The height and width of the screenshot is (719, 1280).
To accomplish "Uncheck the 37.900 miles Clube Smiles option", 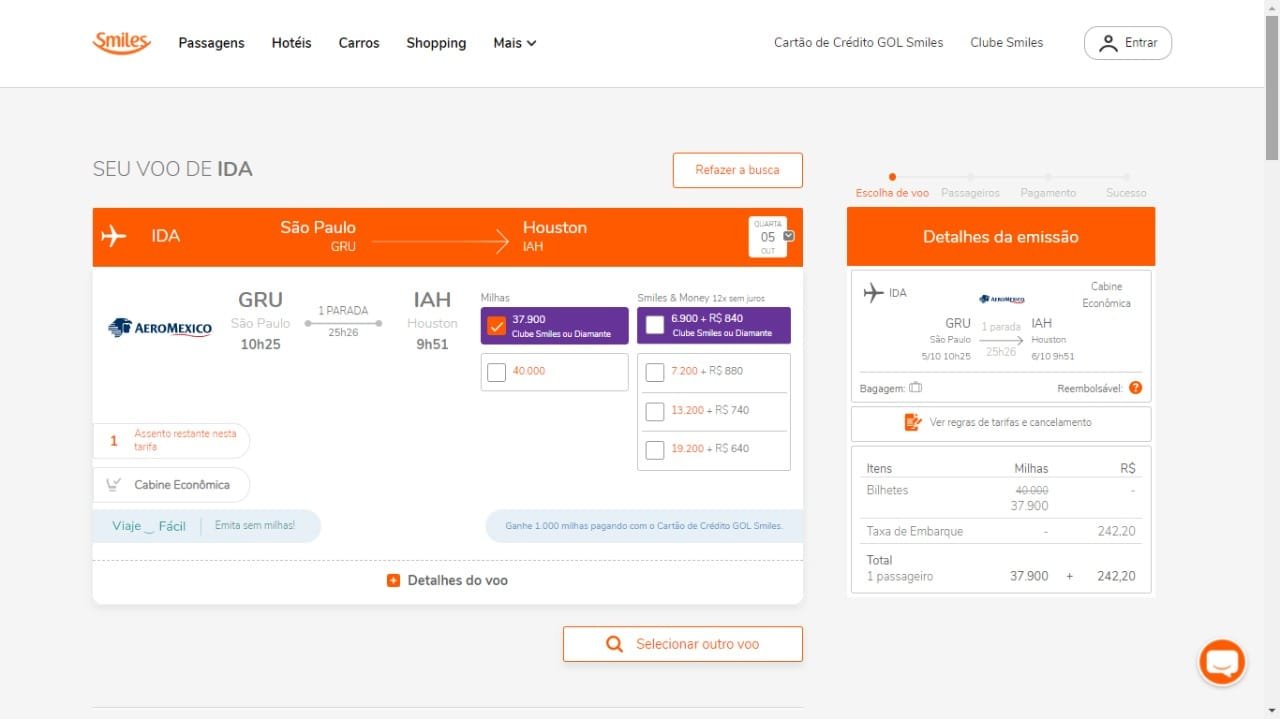I will tap(497, 326).
